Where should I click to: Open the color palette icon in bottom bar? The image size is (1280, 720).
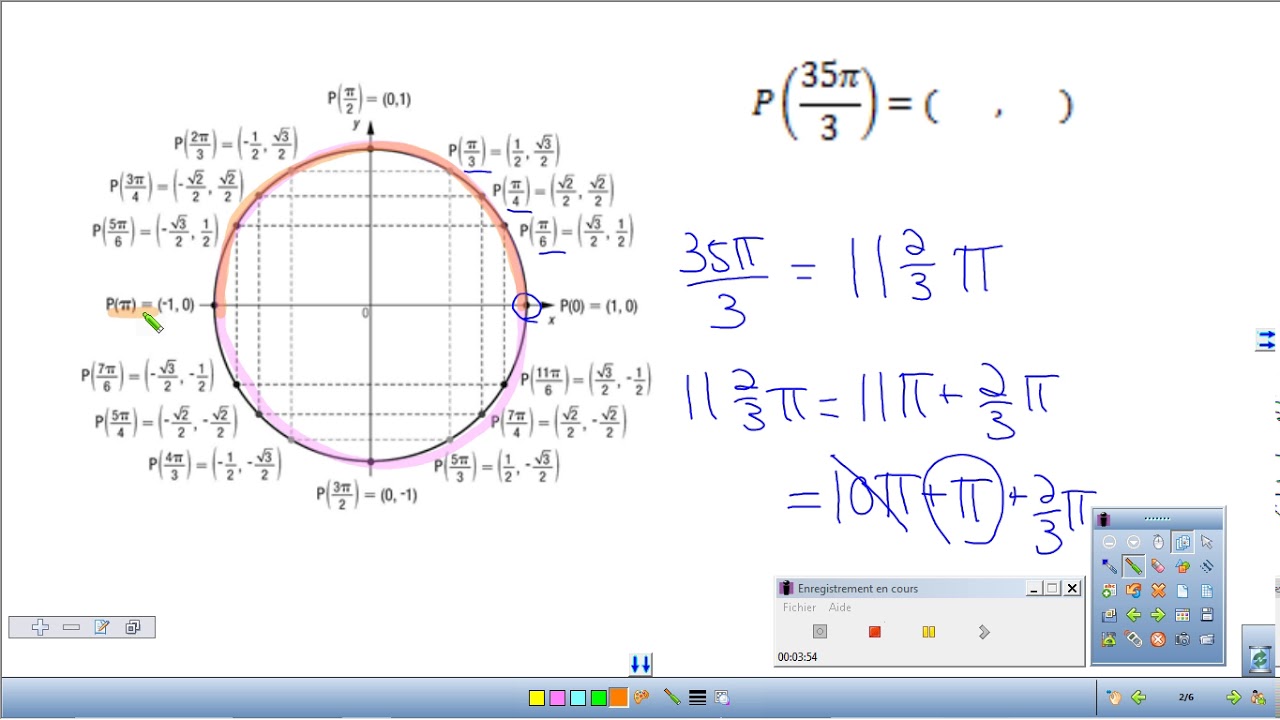point(642,698)
